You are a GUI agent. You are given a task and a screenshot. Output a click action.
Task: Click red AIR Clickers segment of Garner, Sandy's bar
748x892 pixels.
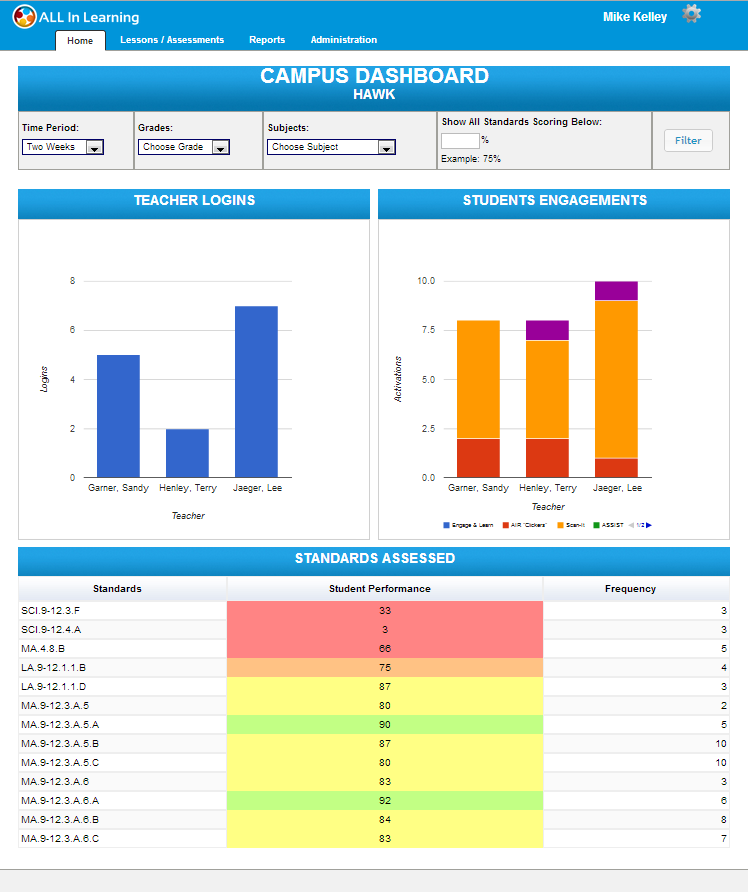pyautogui.click(x=478, y=458)
